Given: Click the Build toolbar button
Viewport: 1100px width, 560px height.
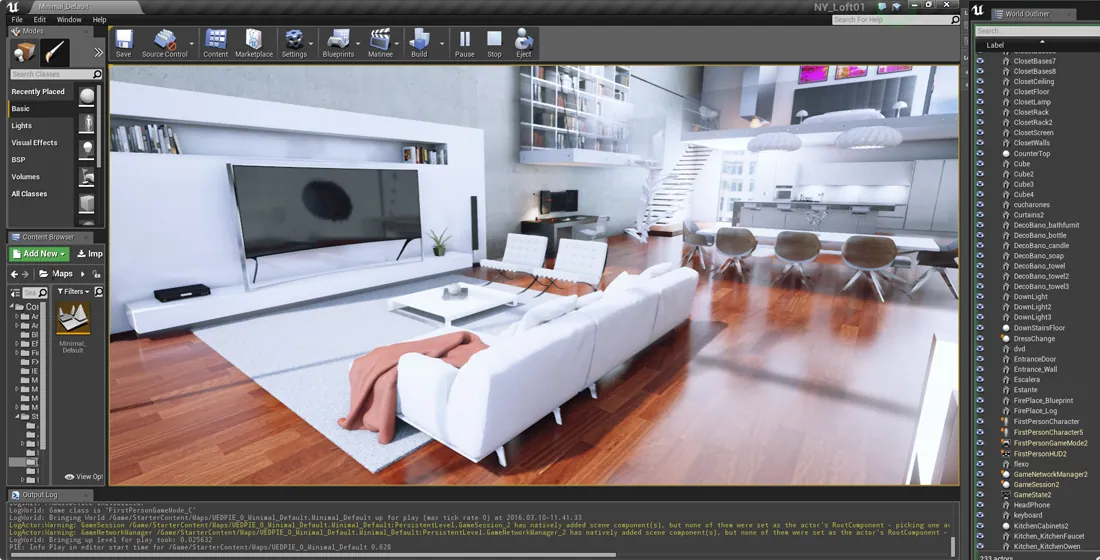Looking at the screenshot, I should (419, 44).
